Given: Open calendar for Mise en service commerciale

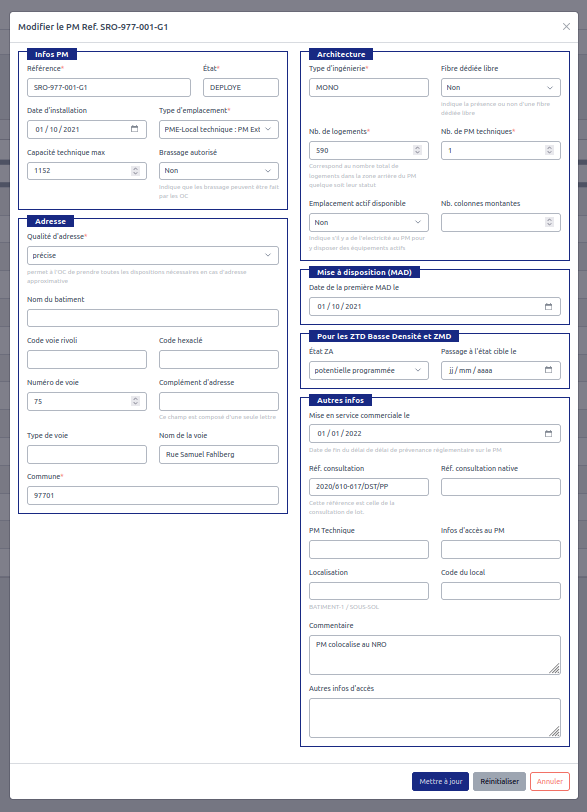Looking at the screenshot, I should [x=549, y=433].
